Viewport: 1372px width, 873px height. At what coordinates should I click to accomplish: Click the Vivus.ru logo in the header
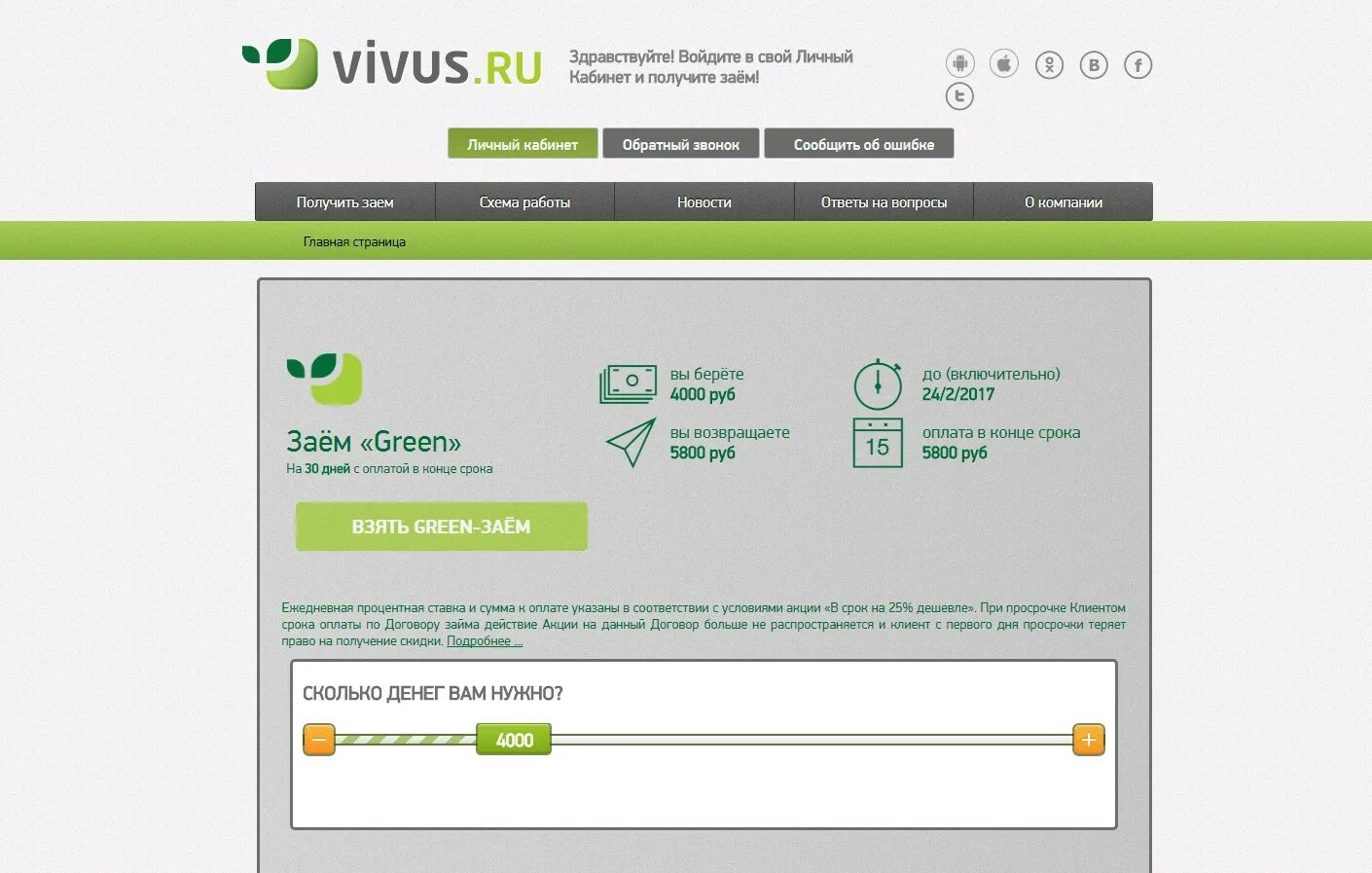coord(392,64)
